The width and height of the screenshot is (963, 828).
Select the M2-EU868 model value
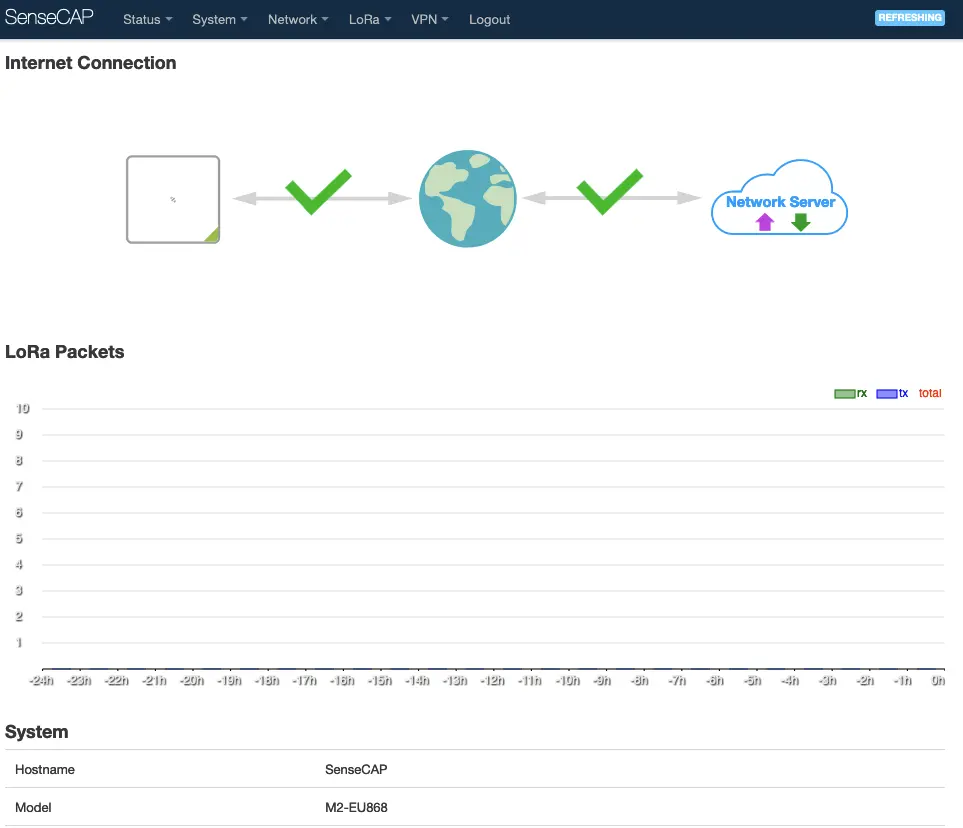356,808
